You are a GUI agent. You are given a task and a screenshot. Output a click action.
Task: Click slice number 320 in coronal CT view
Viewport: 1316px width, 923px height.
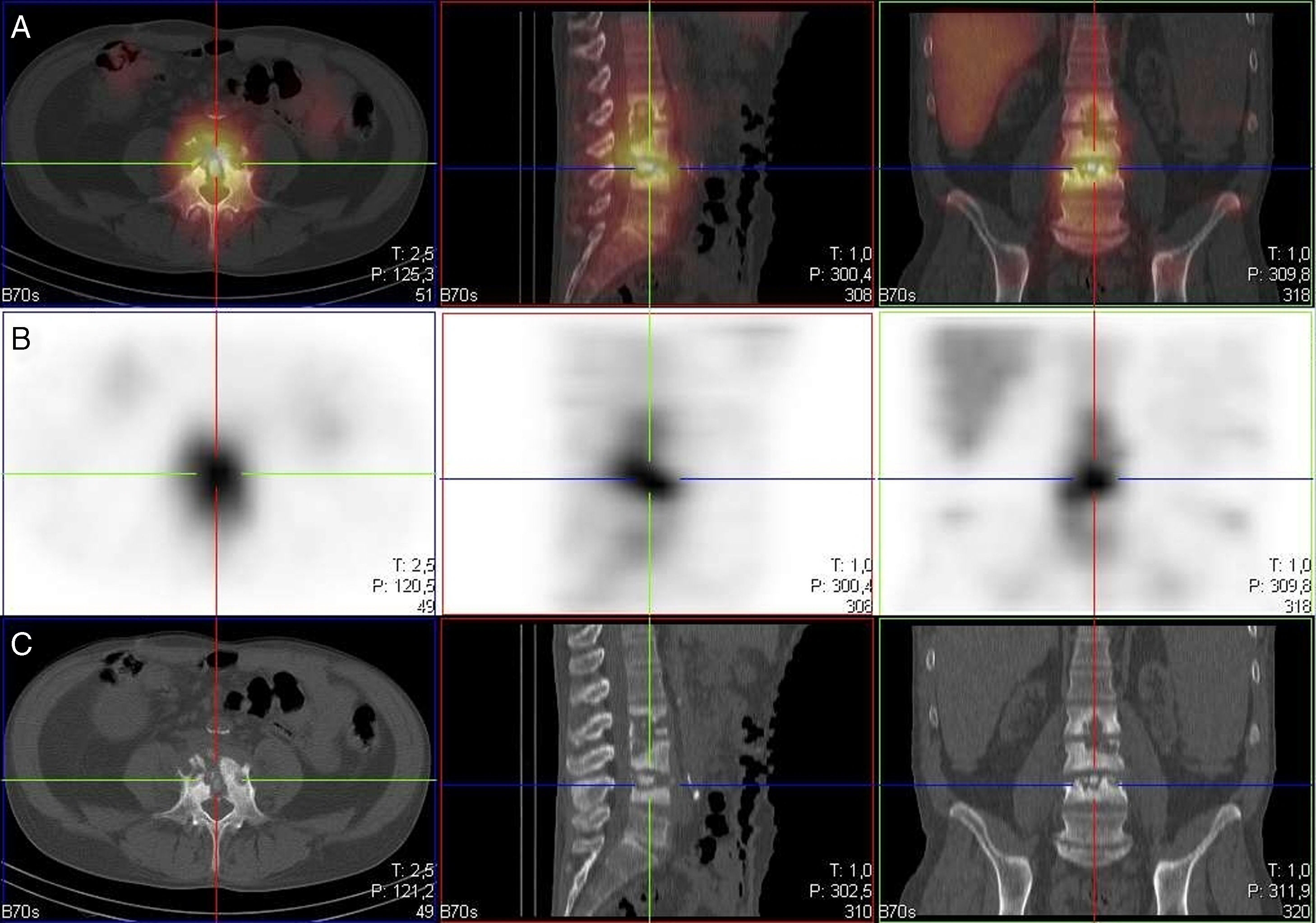1298,912
